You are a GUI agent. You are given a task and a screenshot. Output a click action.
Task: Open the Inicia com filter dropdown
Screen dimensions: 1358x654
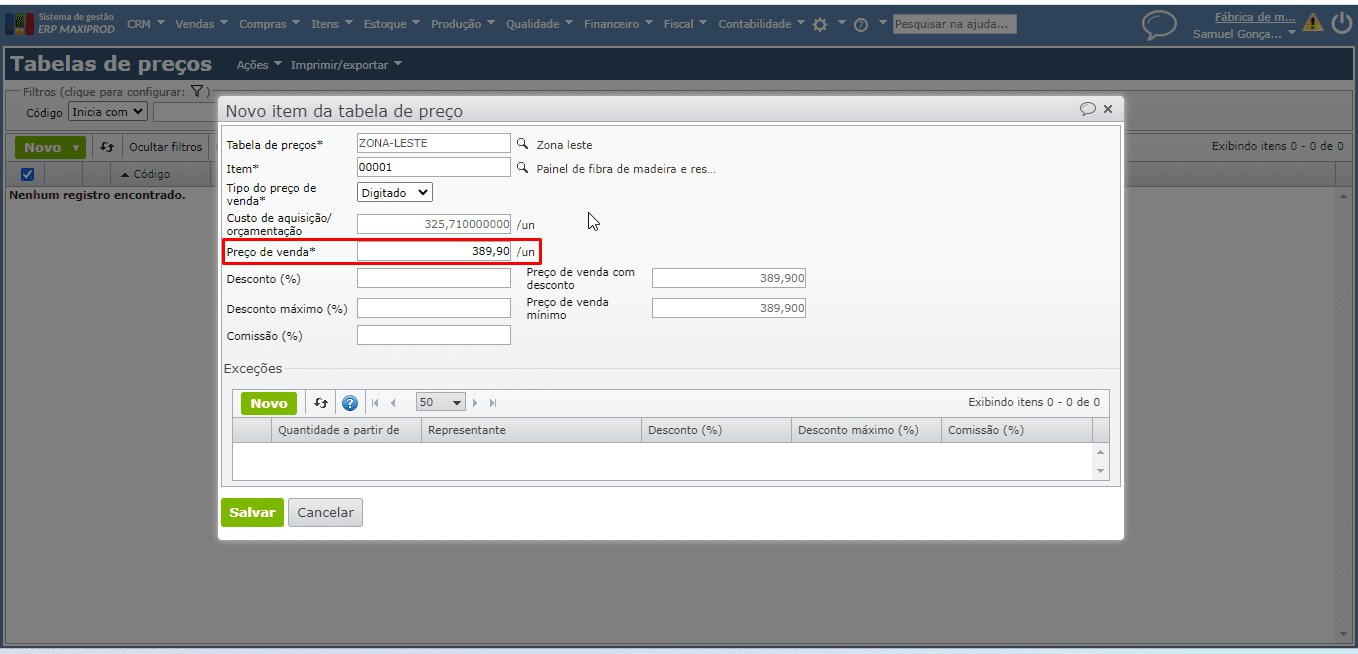pyautogui.click(x=108, y=112)
